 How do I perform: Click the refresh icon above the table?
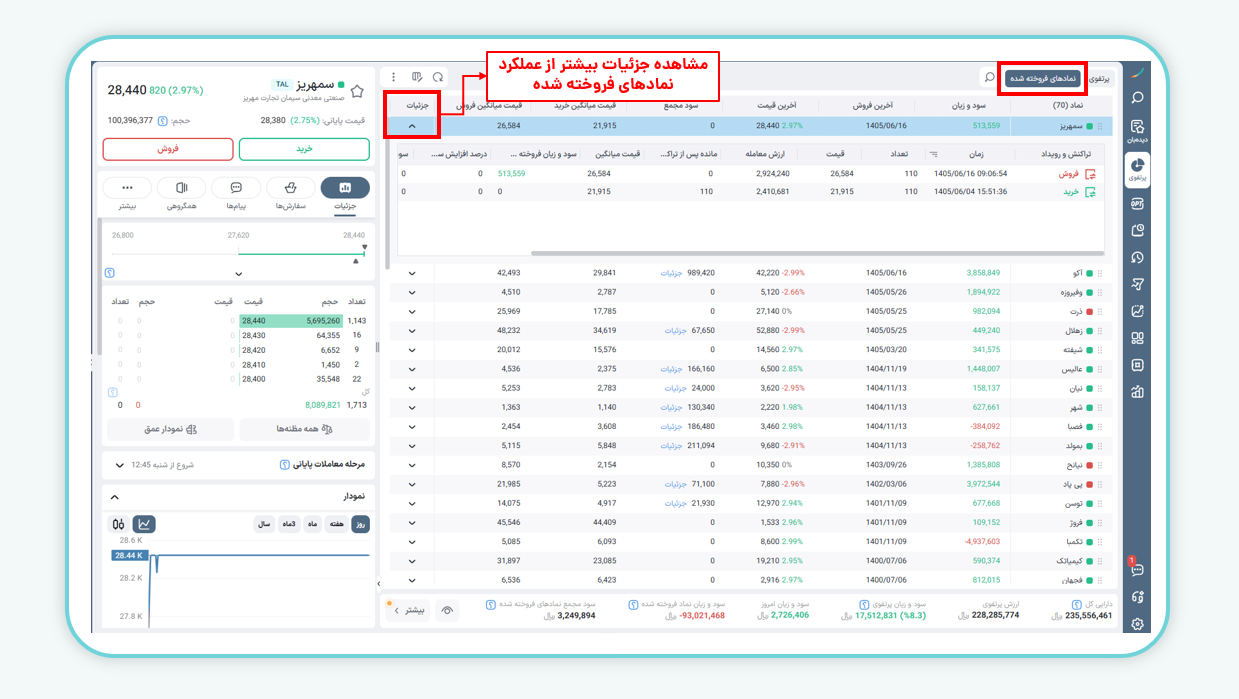point(438,77)
